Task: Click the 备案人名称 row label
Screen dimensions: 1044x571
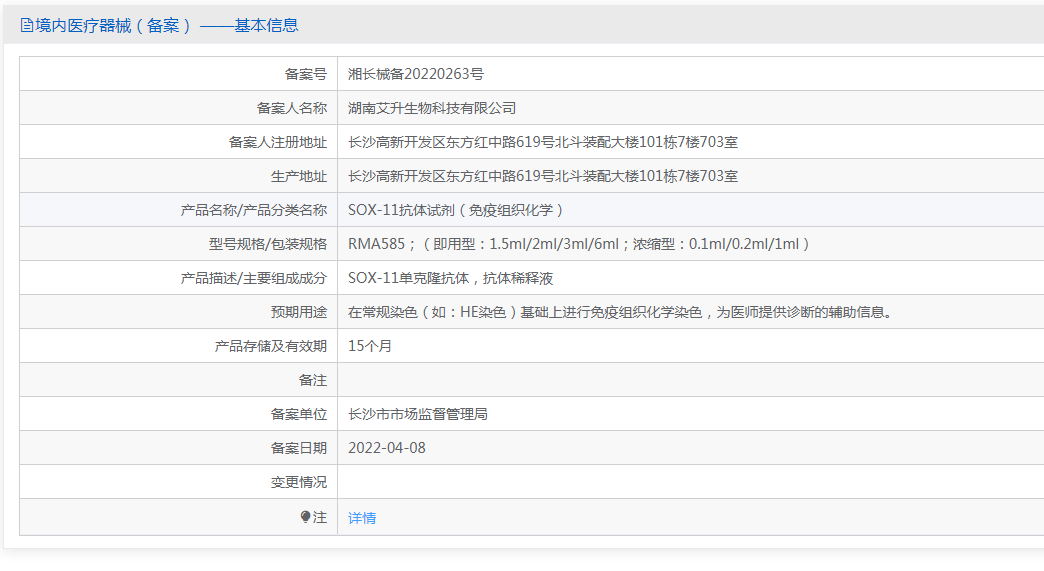Action: pos(292,108)
